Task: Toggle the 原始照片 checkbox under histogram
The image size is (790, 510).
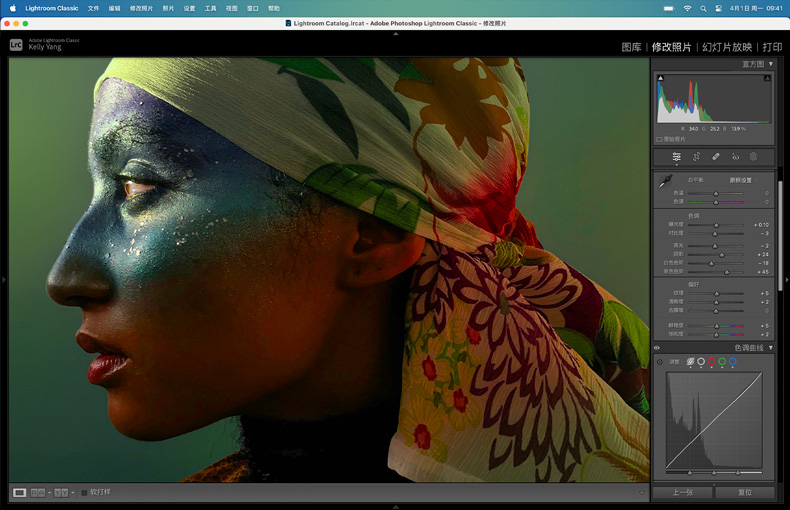Action: tap(659, 139)
